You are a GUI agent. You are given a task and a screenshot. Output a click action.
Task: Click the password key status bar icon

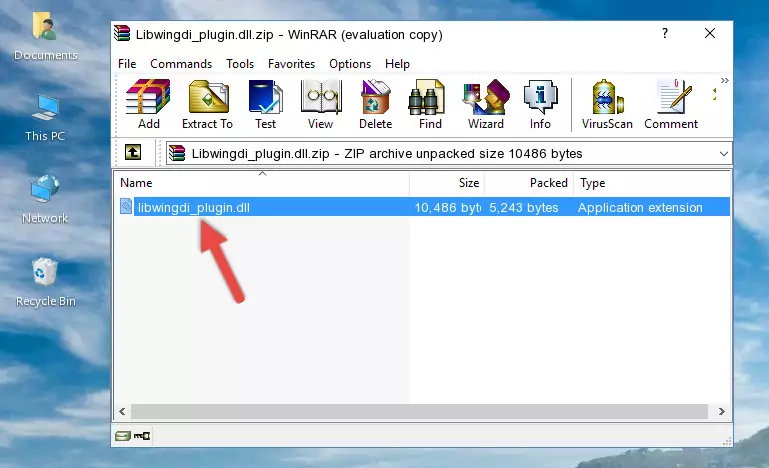point(142,435)
